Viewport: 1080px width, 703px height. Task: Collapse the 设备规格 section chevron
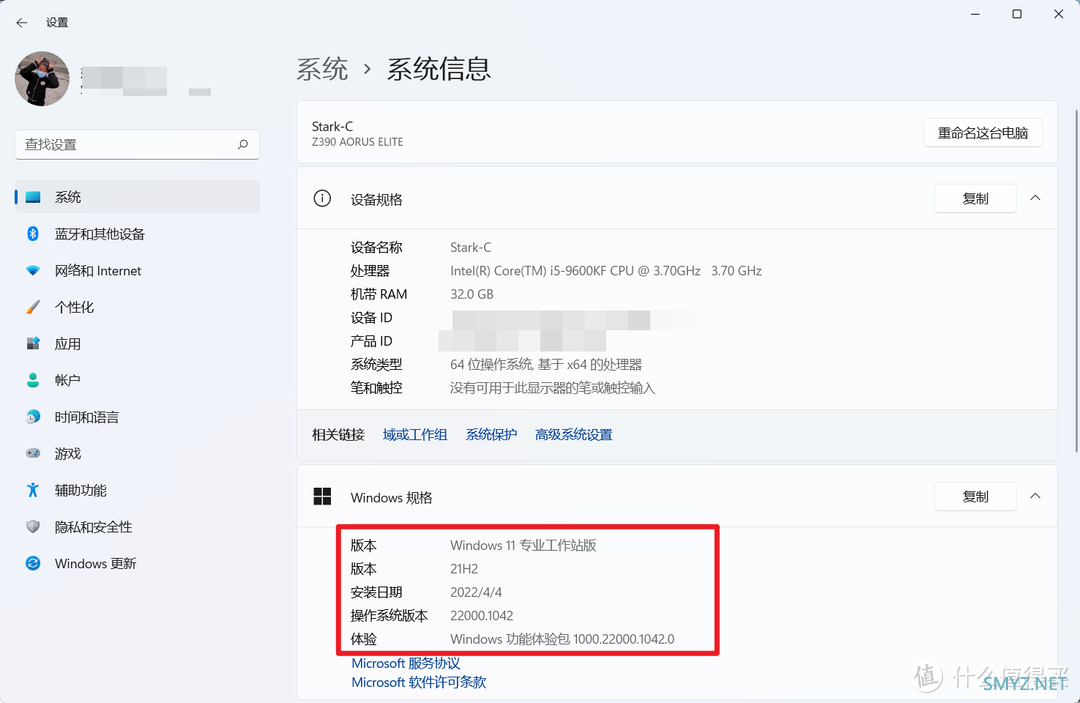1035,198
